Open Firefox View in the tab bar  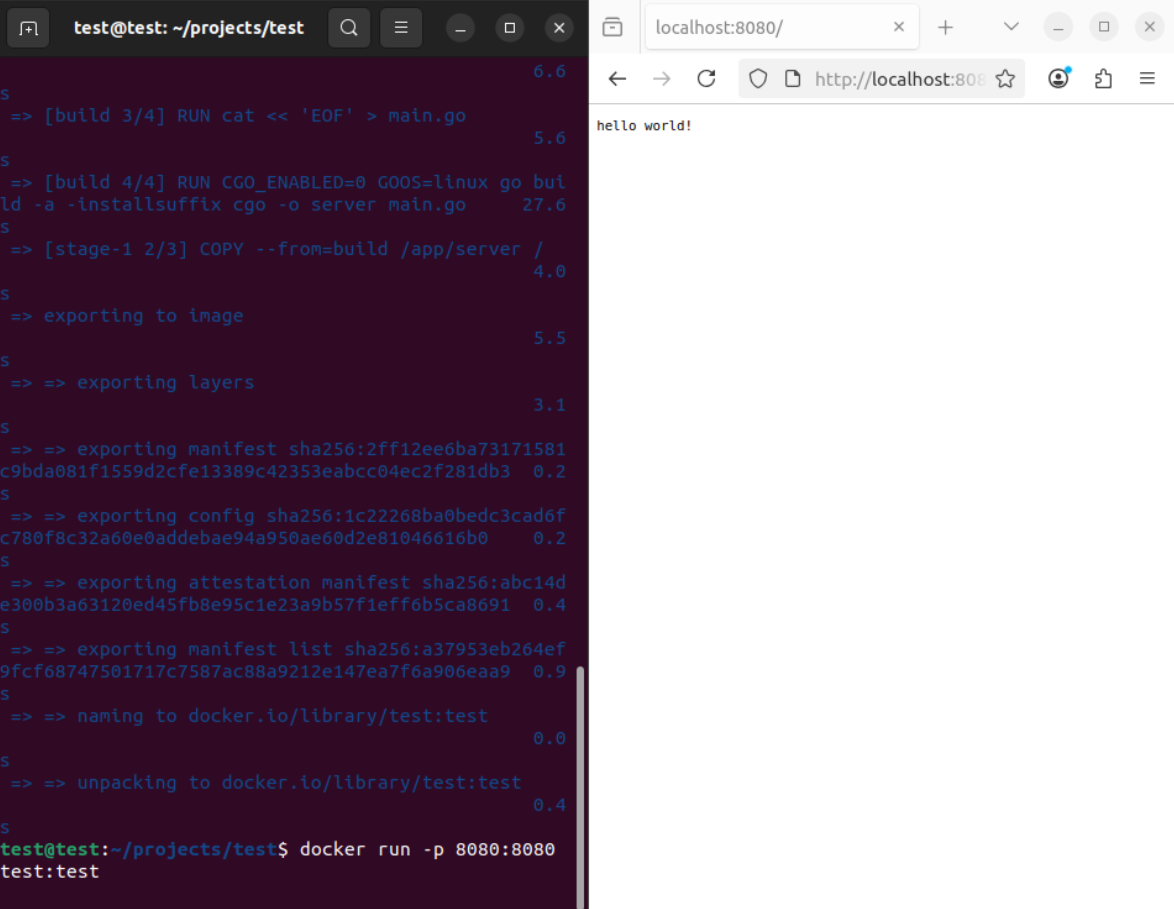click(612, 27)
